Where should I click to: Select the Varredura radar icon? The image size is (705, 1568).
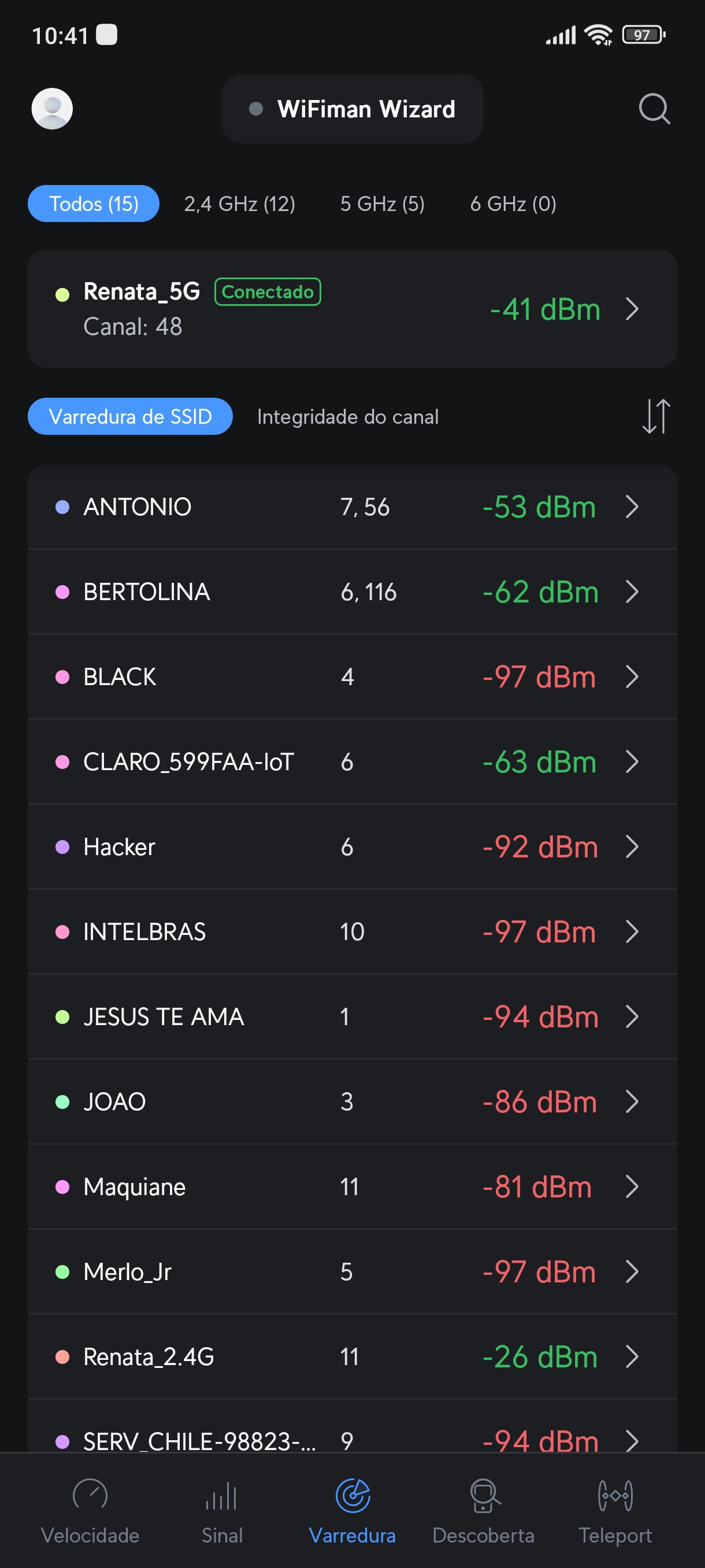tap(353, 1496)
